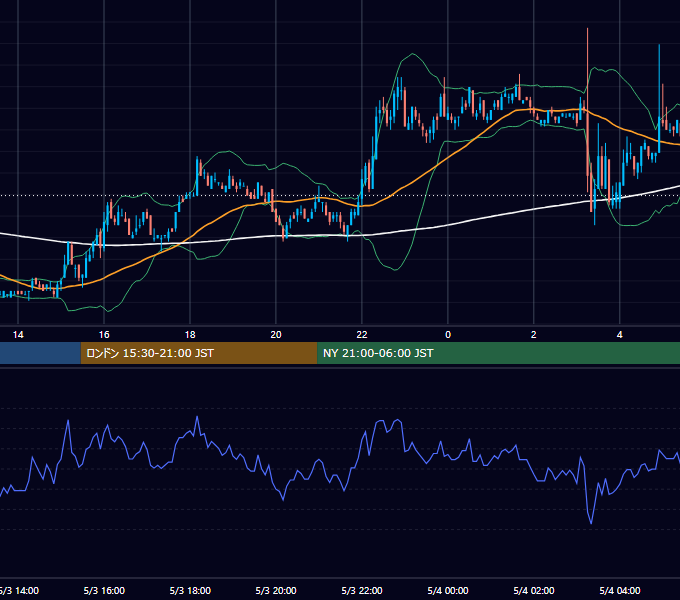
Task: Click the 4 hour axis label
Action: tap(620, 335)
